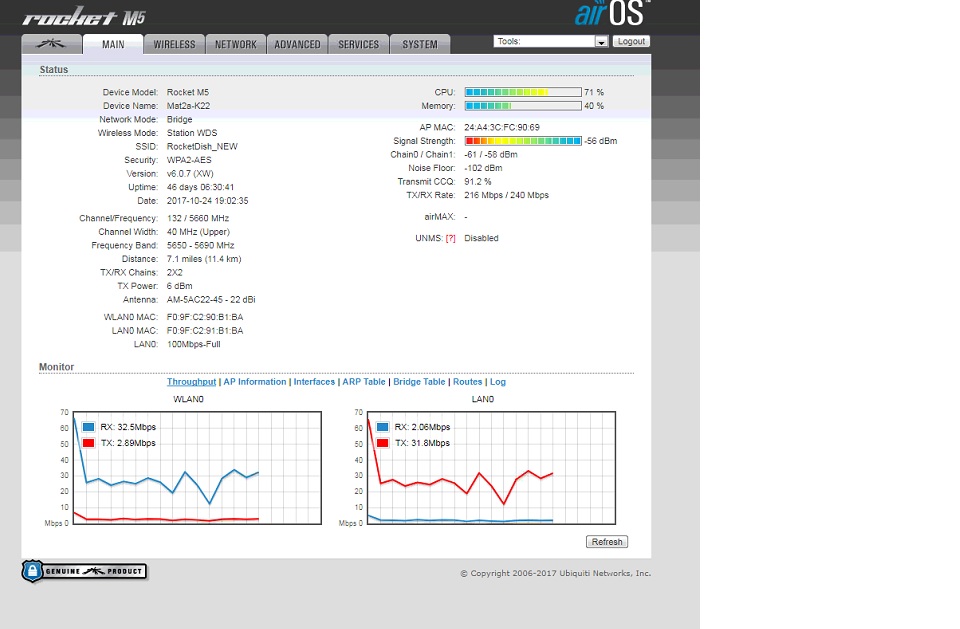
Task: Click the Transmit CCQ value 91.2 %
Action: (478, 182)
